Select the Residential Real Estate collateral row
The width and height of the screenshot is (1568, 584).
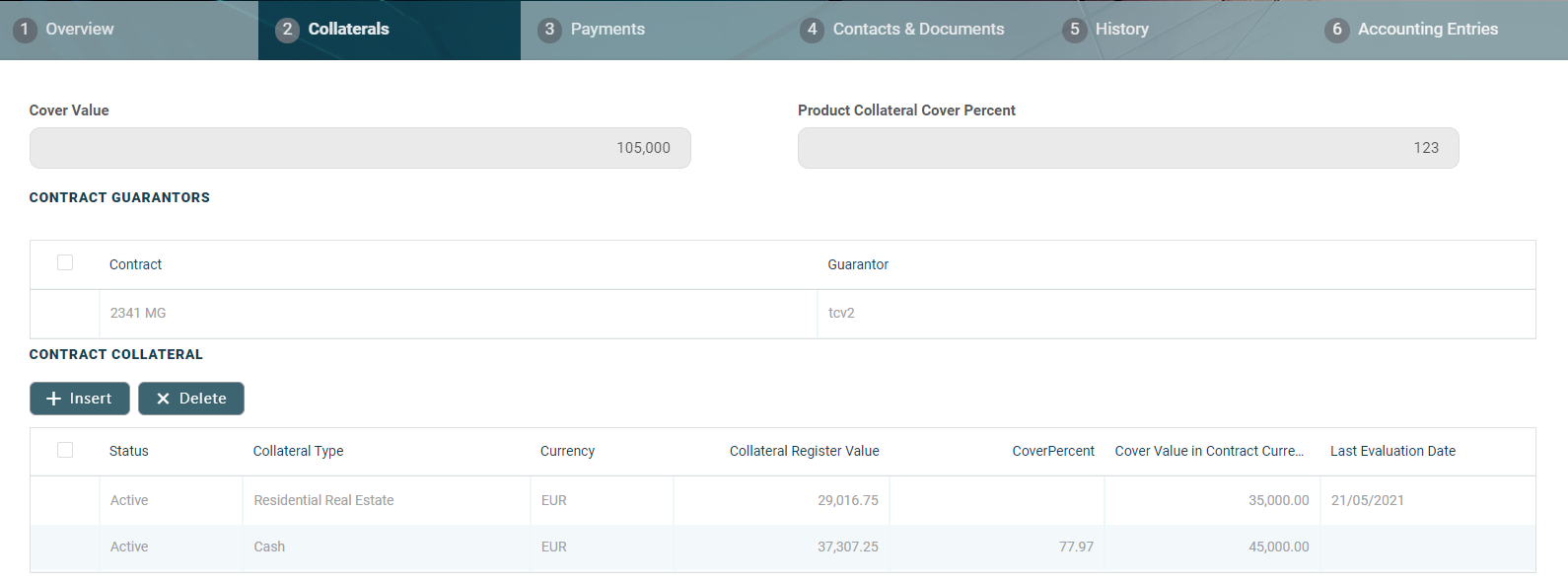coord(323,500)
